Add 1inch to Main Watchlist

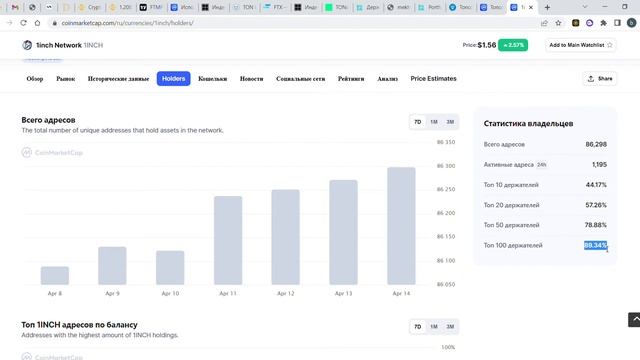580,45
